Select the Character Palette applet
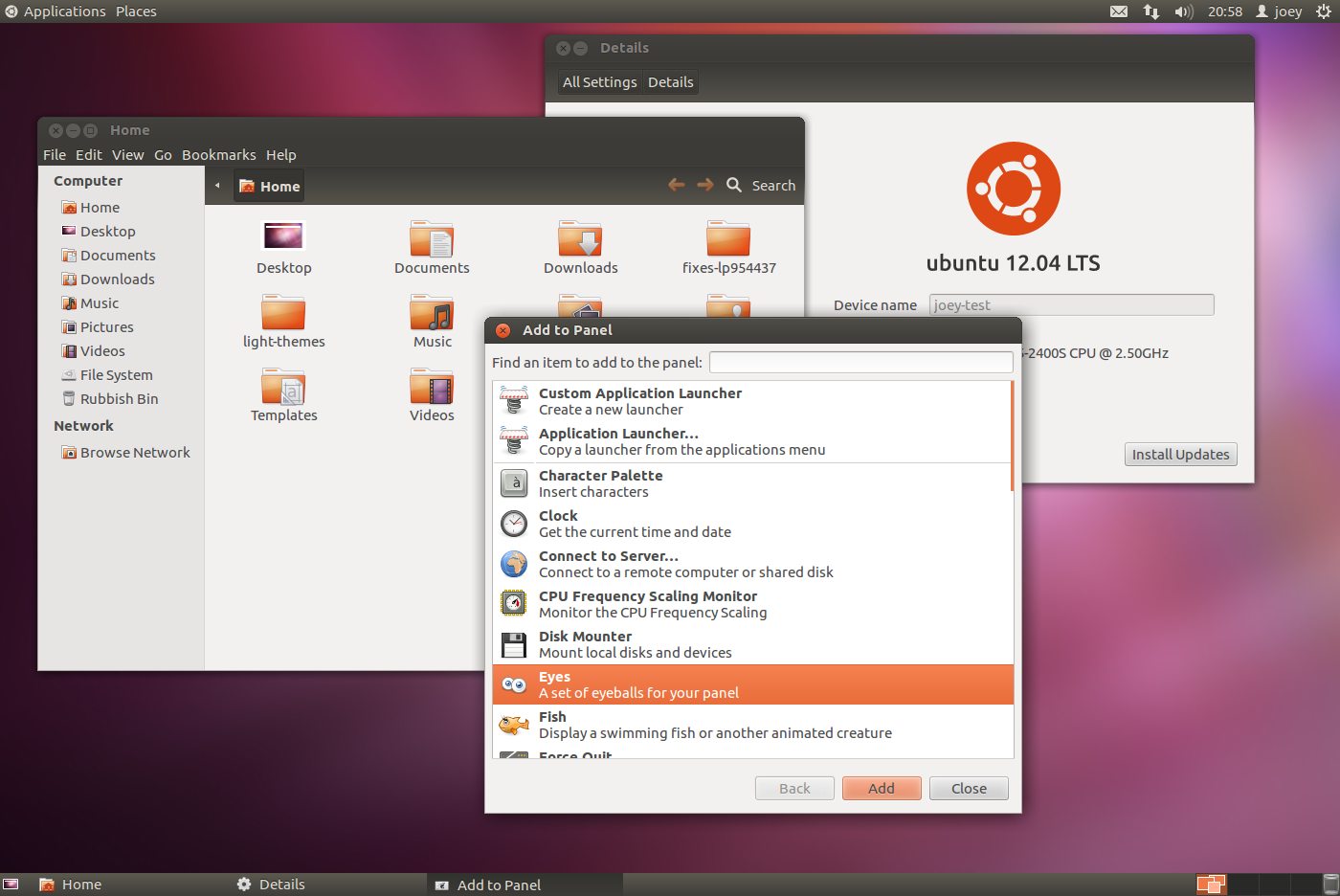This screenshot has width=1340, height=896. 600,483
